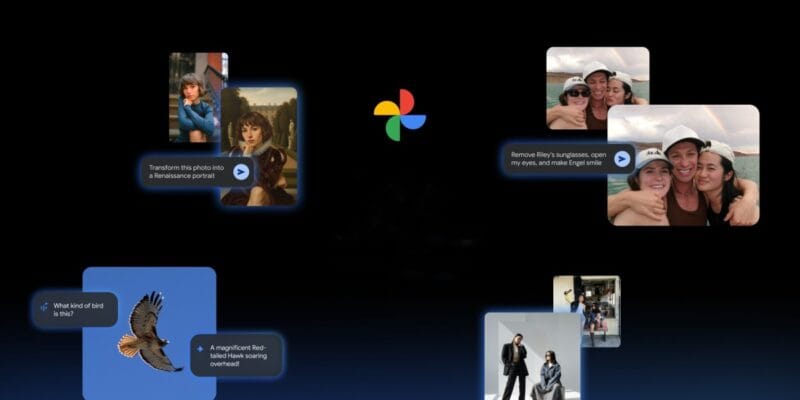Select 'Transform this photo into a Renaissance portrait' prompt
The height and width of the screenshot is (400, 800).
click(x=197, y=171)
